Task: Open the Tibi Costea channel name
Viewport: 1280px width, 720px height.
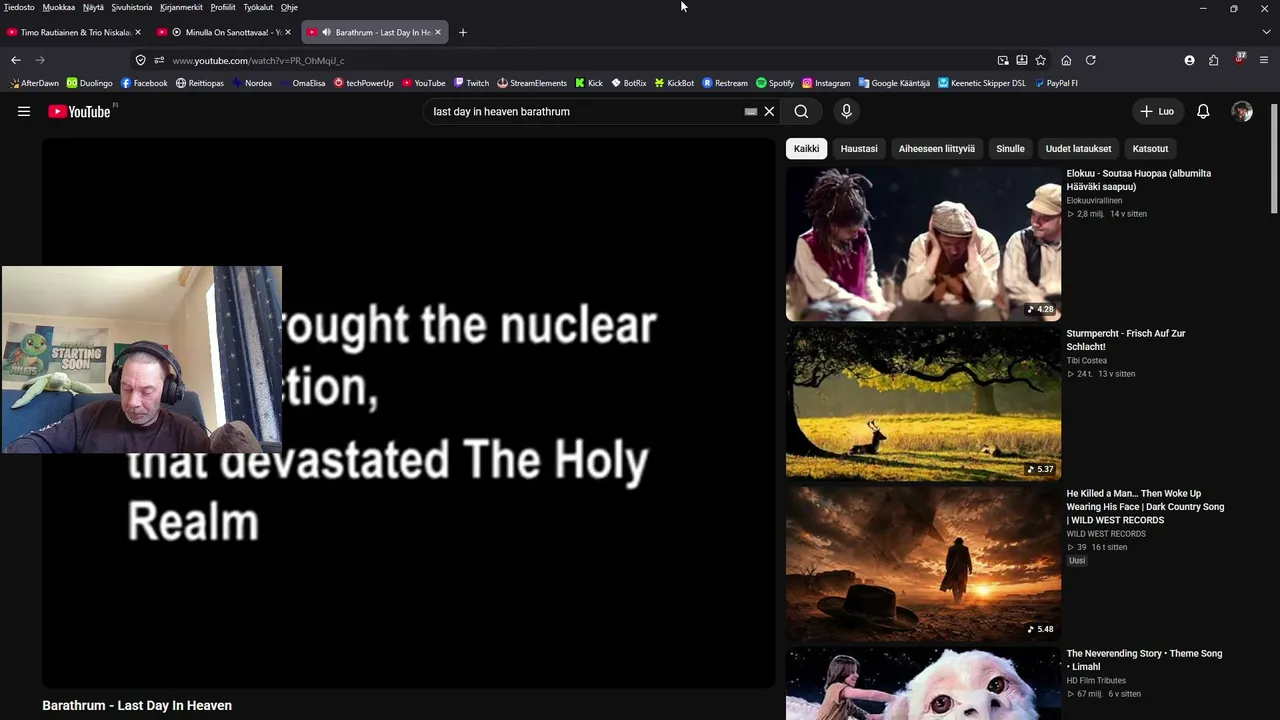Action: pos(1087,360)
